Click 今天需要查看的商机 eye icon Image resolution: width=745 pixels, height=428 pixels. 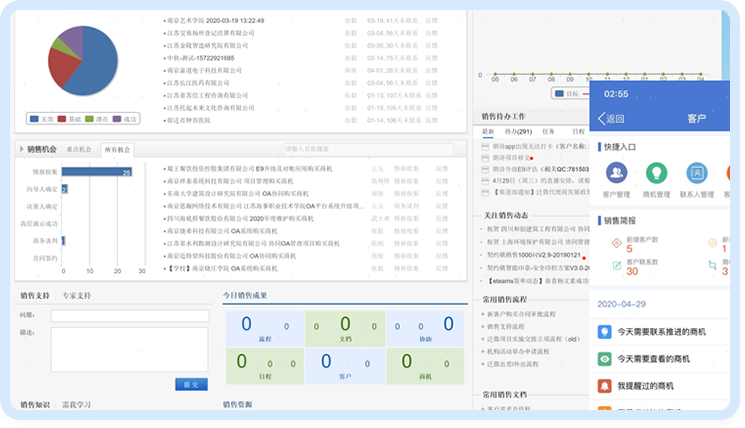point(604,358)
